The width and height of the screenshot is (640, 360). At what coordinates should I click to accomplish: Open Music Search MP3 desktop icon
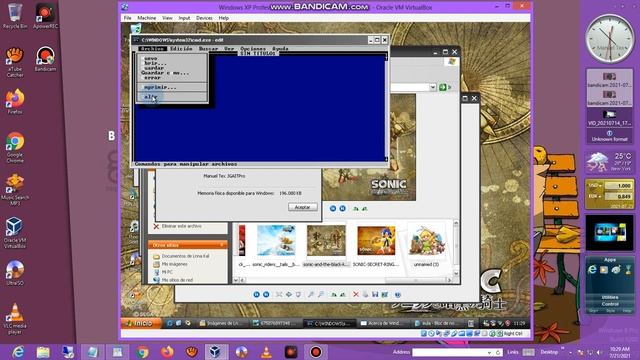click(15, 190)
